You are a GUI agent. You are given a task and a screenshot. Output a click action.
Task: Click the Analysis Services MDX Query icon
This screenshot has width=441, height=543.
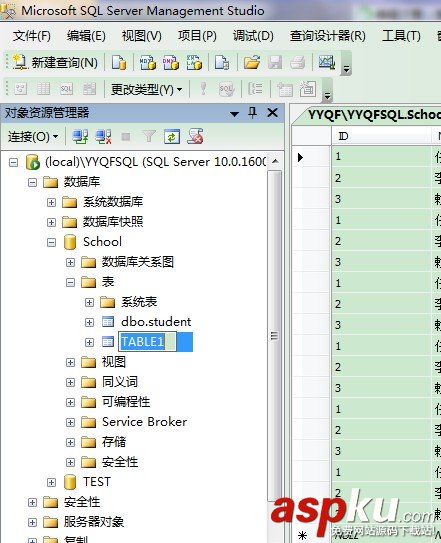[x=148, y=63]
